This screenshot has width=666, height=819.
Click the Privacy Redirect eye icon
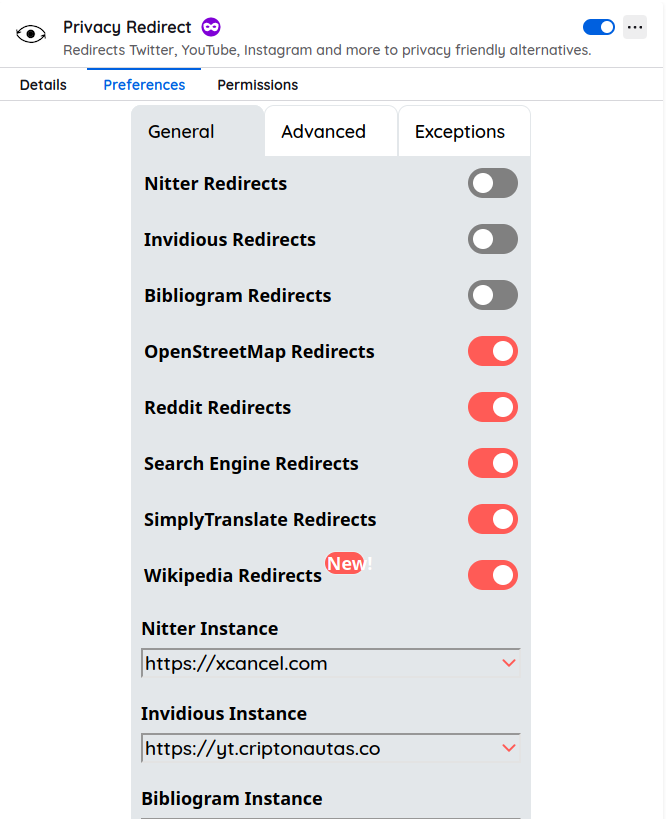click(32, 34)
